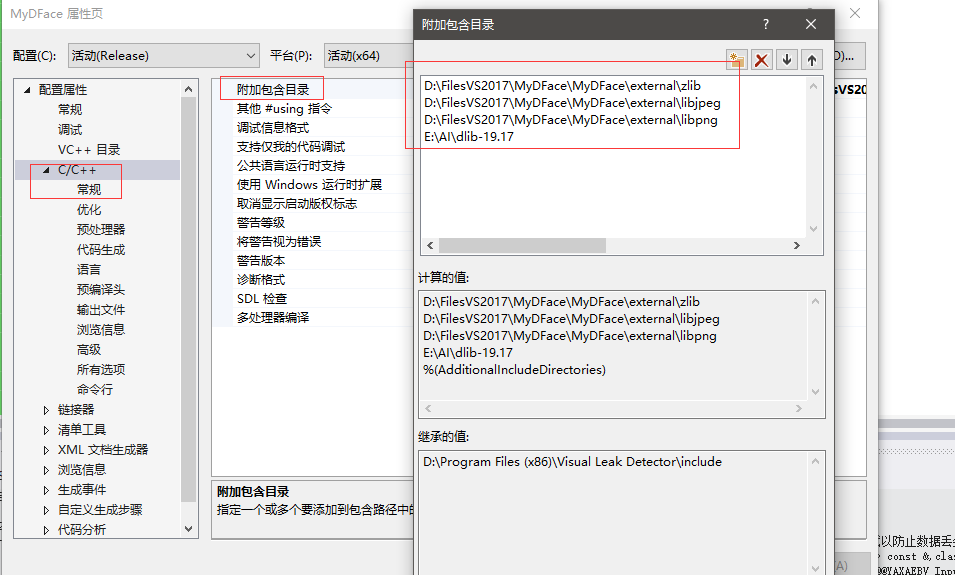Collapse the C/C++ tree node
This screenshot has height=575, width=955.
click(x=46, y=170)
